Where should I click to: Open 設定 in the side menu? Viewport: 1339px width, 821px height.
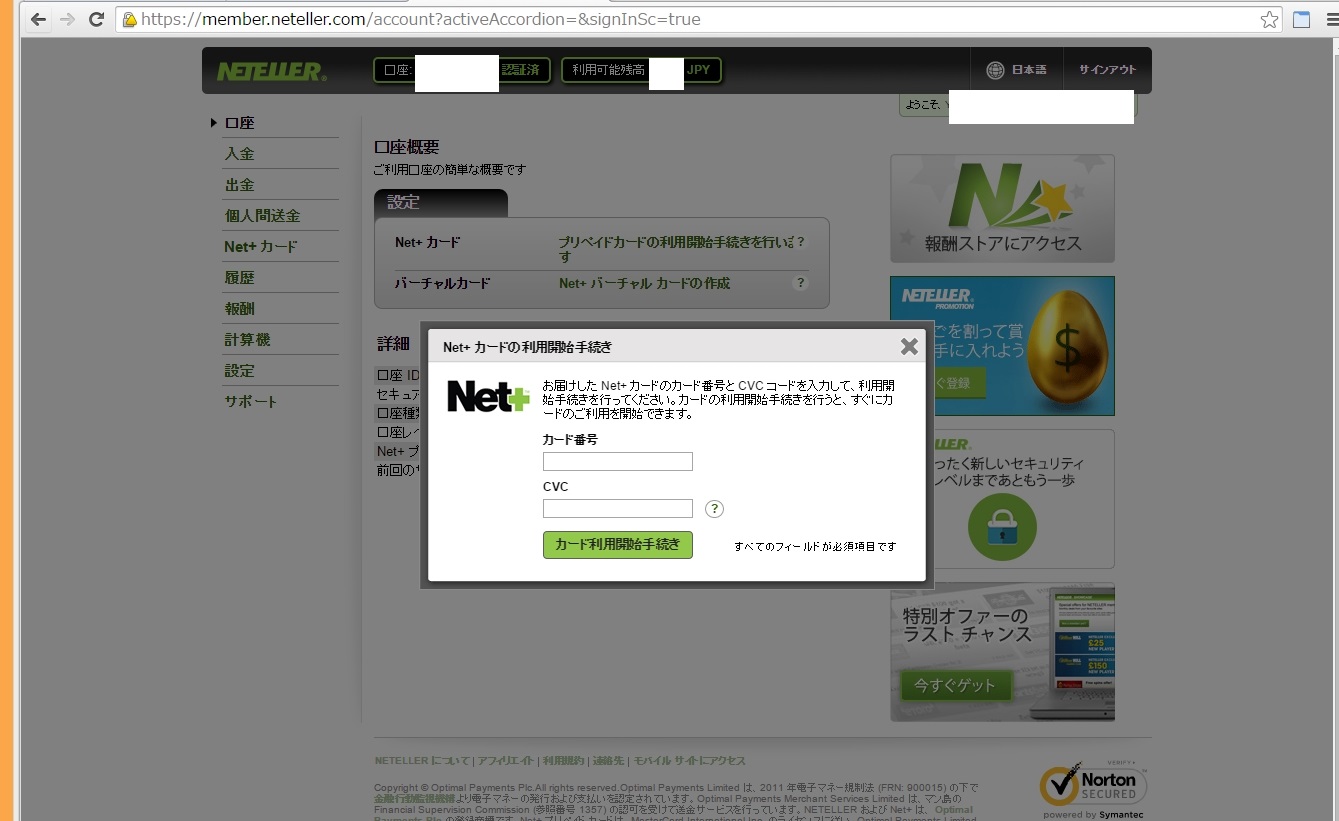(x=240, y=371)
